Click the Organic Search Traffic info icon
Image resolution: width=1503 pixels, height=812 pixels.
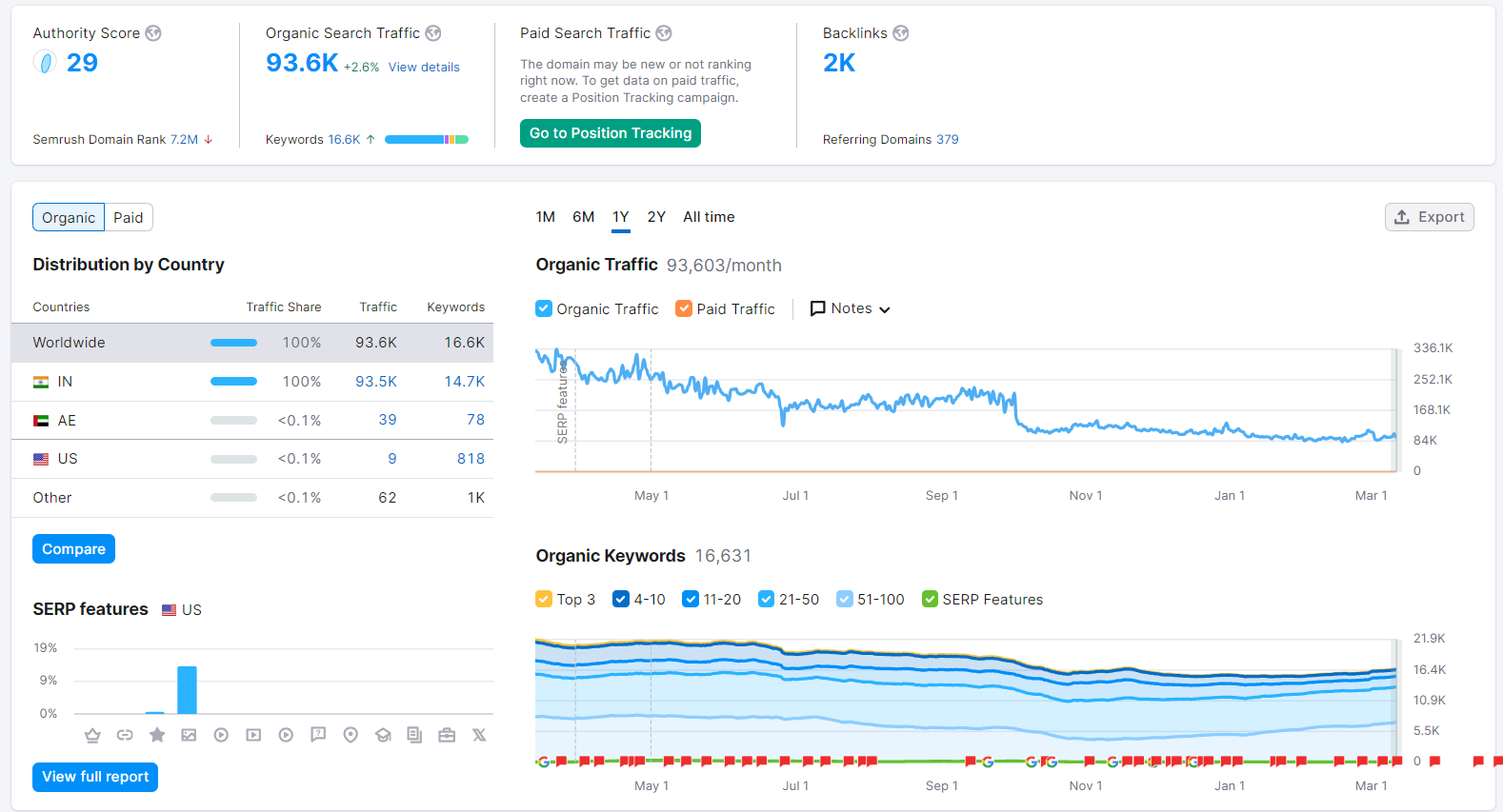tap(433, 33)
